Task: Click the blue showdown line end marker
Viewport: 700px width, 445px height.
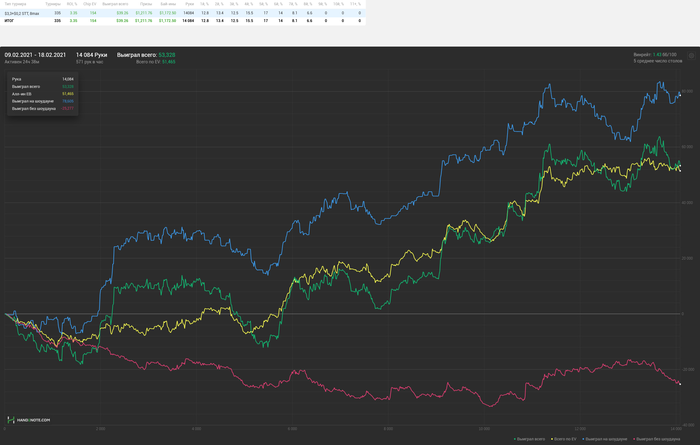Action: click(680, 95)
